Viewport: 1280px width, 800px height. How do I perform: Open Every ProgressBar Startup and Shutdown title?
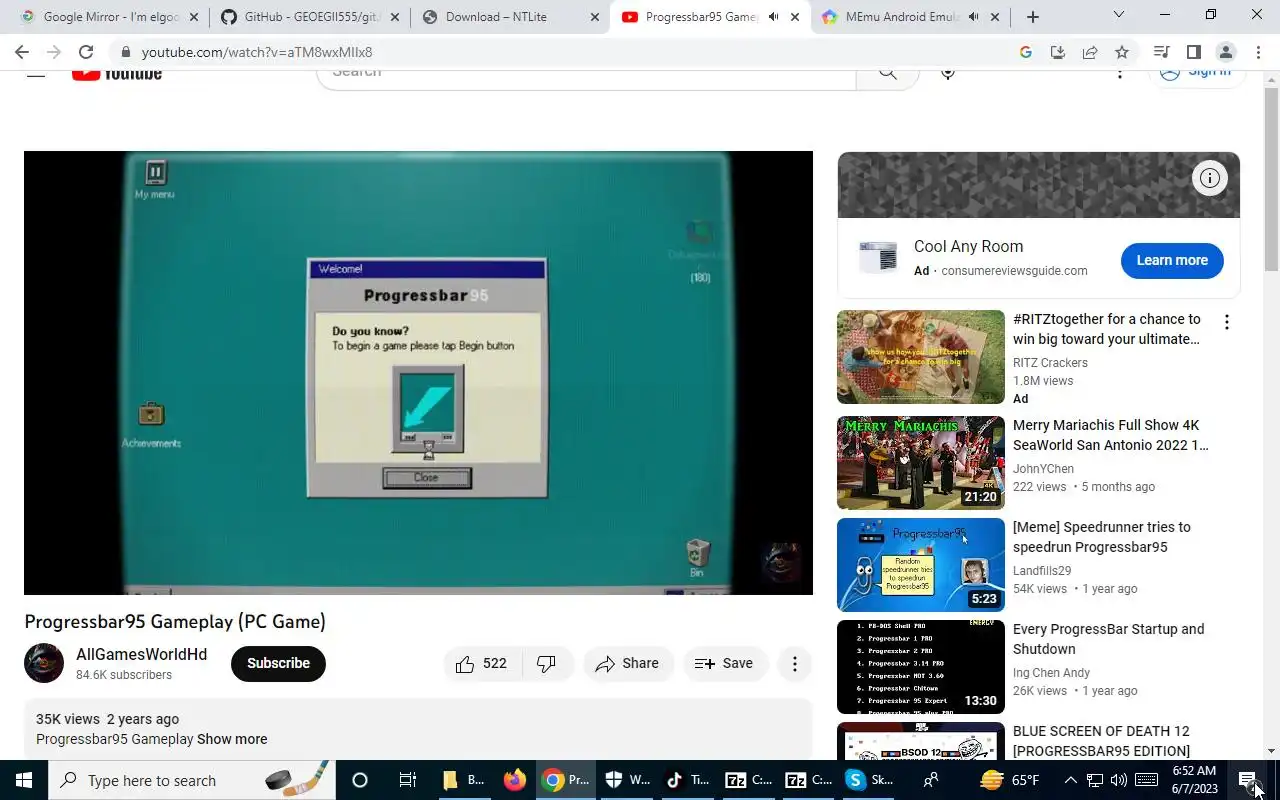click(x=1109, y=639)
